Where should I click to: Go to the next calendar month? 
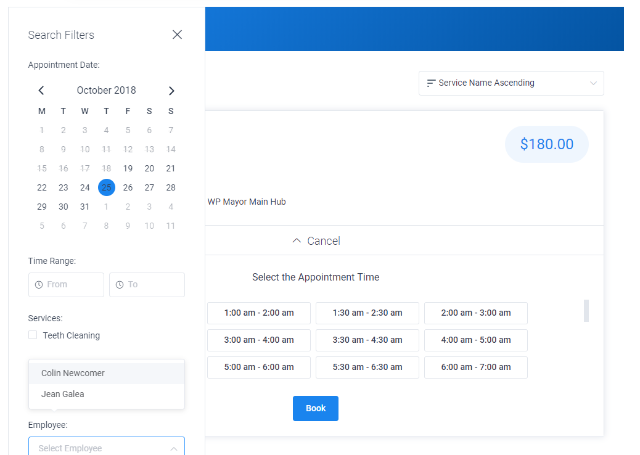pyautogui.click(x=171, y=91)
